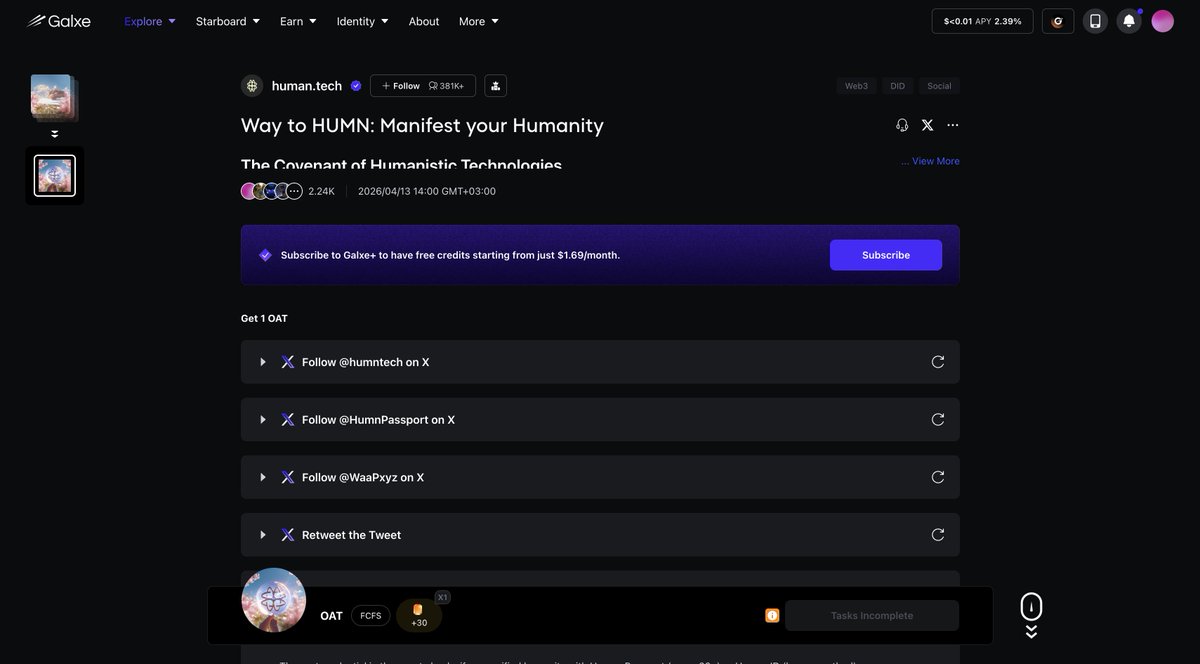
Task: Open the human.tech space name link
Action: (307, 86)
